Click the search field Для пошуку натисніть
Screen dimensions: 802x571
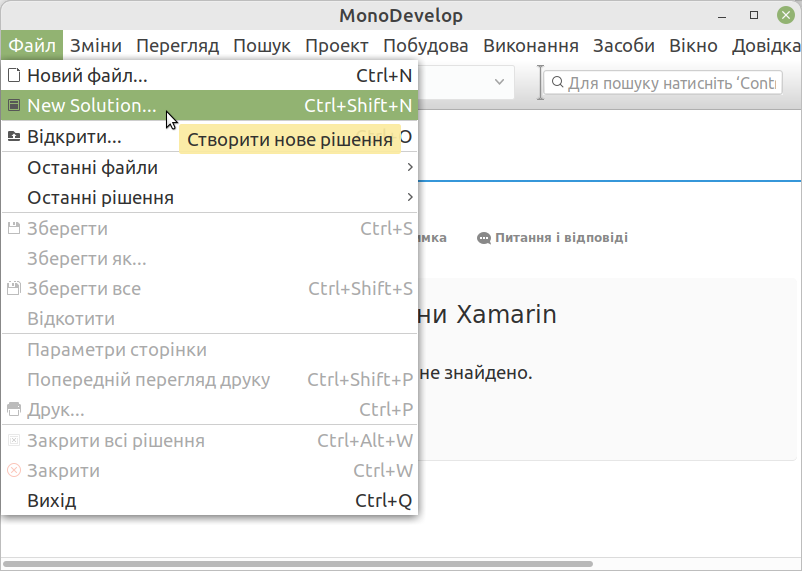663,82
